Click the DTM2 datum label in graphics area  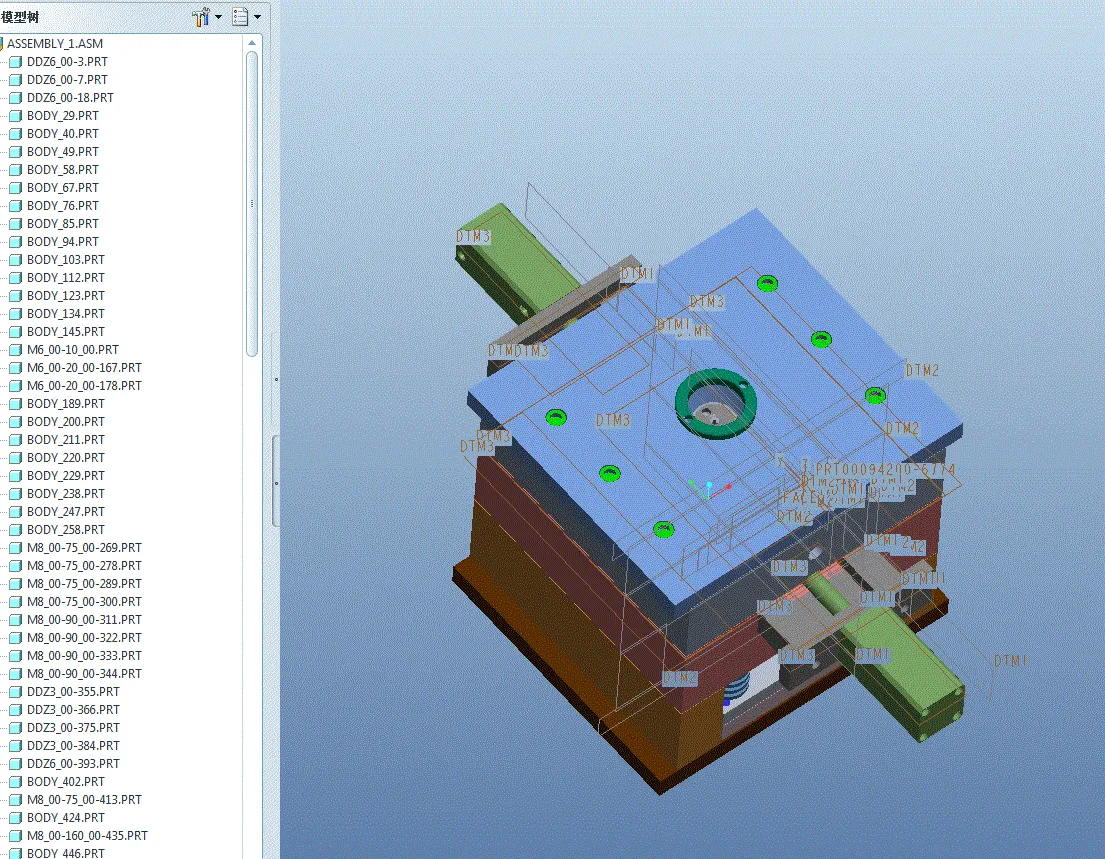(x=922, y=369)
